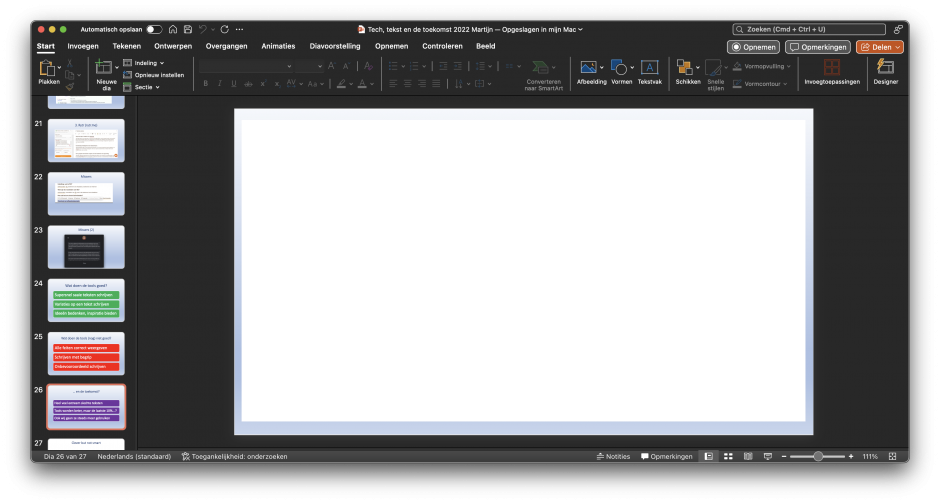Image resolution: width=940 pixels, height=503 pixels.
Task: Switch to normal view icon
Action: 709,456
